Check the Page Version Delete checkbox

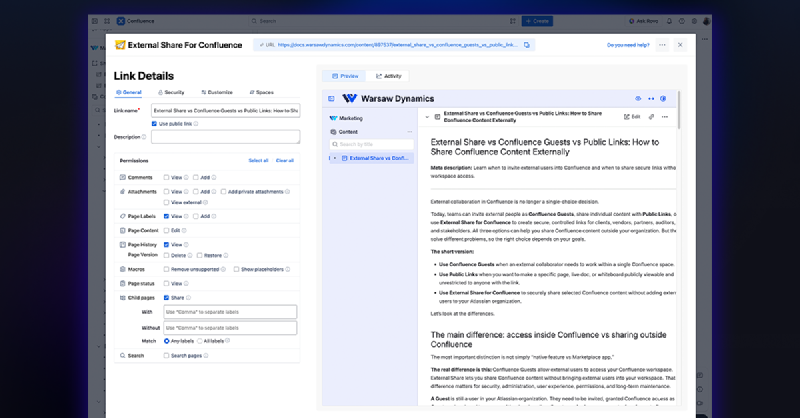click(x=166, y=256)
